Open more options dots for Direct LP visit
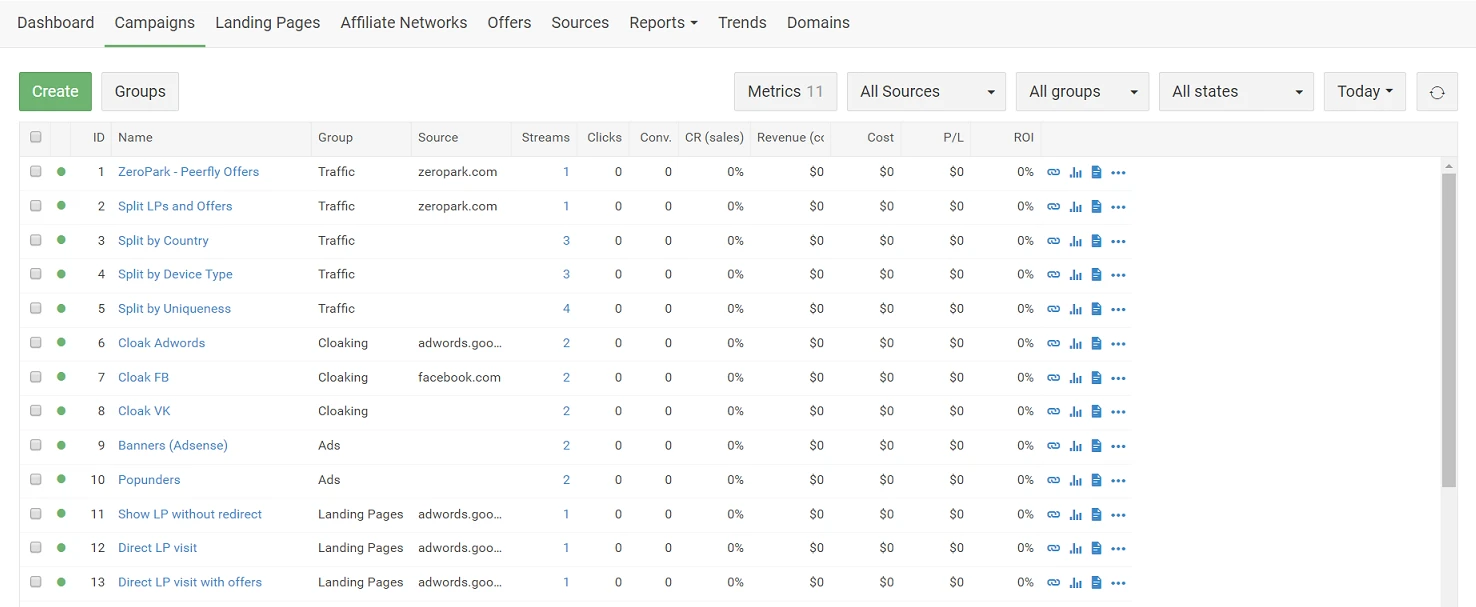 tap(1118, 549)
